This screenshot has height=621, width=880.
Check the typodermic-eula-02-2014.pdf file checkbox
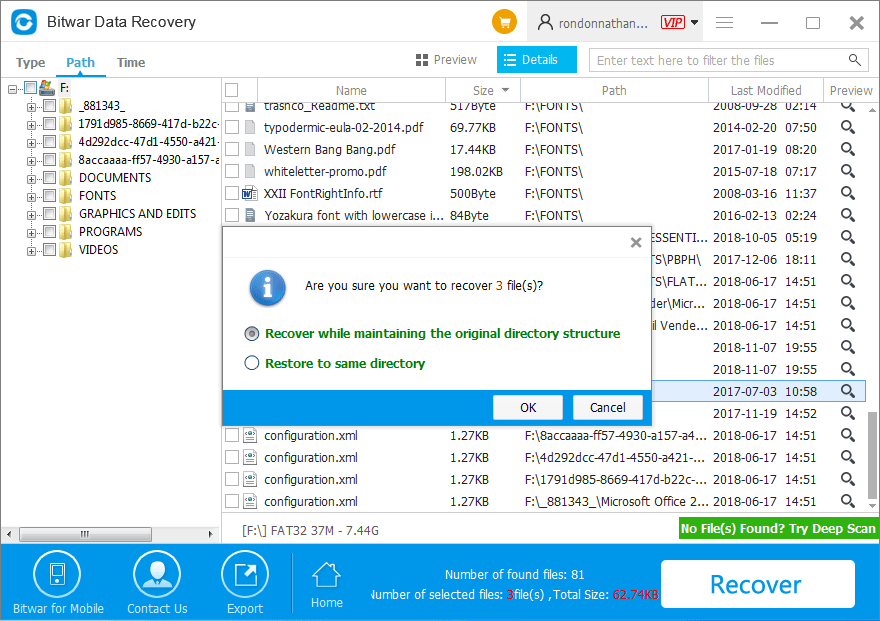point(232,127)
